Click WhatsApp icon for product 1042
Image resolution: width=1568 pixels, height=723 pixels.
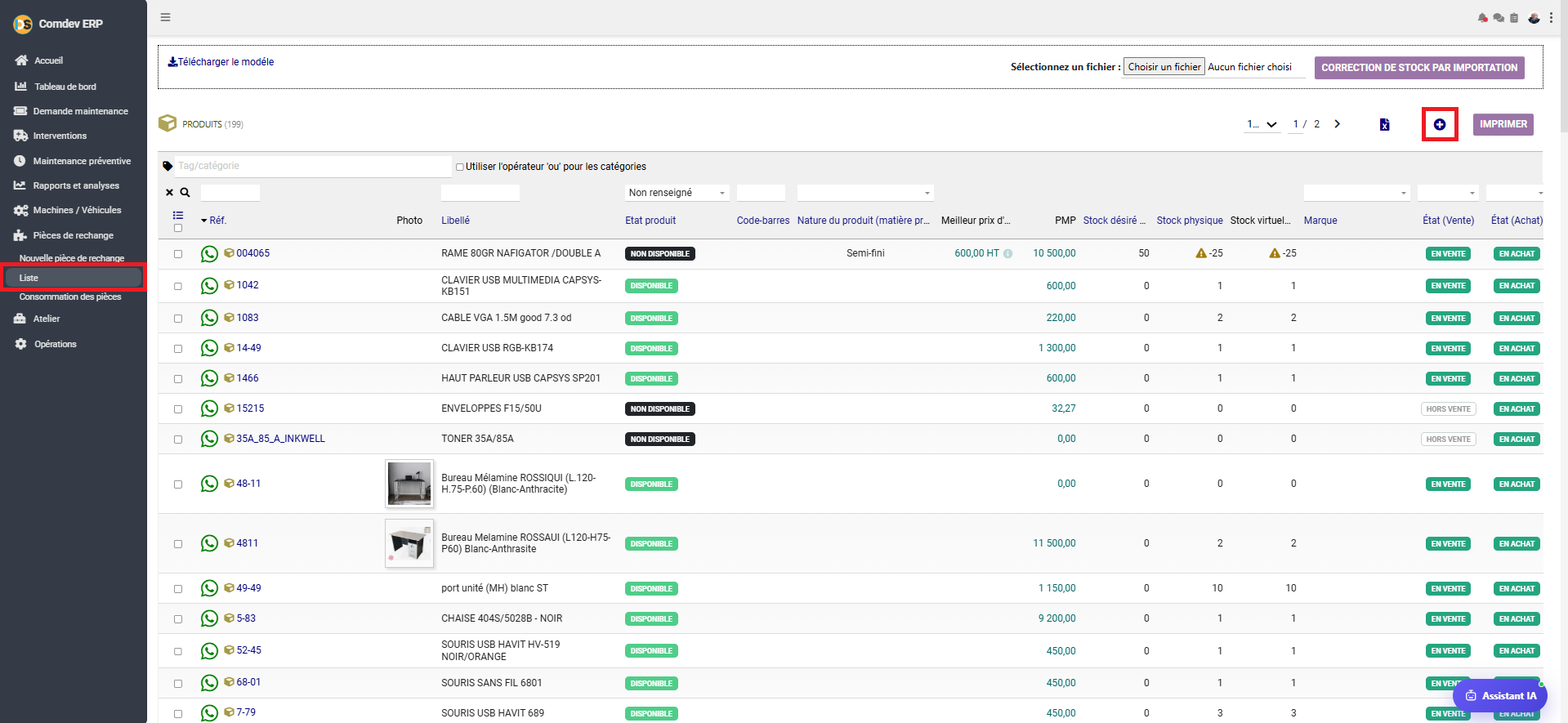pos(209,286)
